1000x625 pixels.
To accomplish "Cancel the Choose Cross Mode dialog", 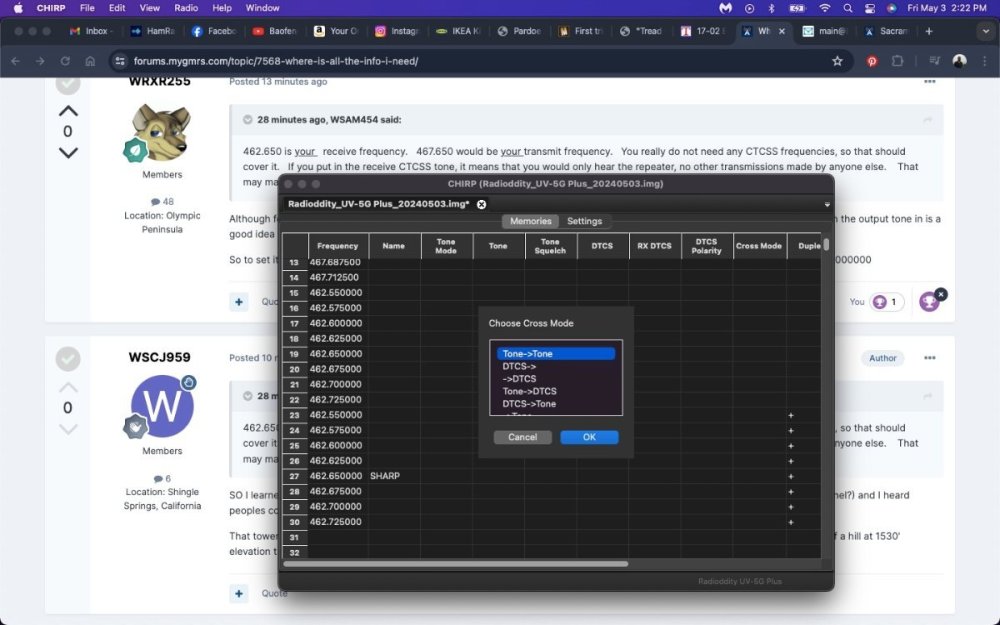I will coord(522,437).
